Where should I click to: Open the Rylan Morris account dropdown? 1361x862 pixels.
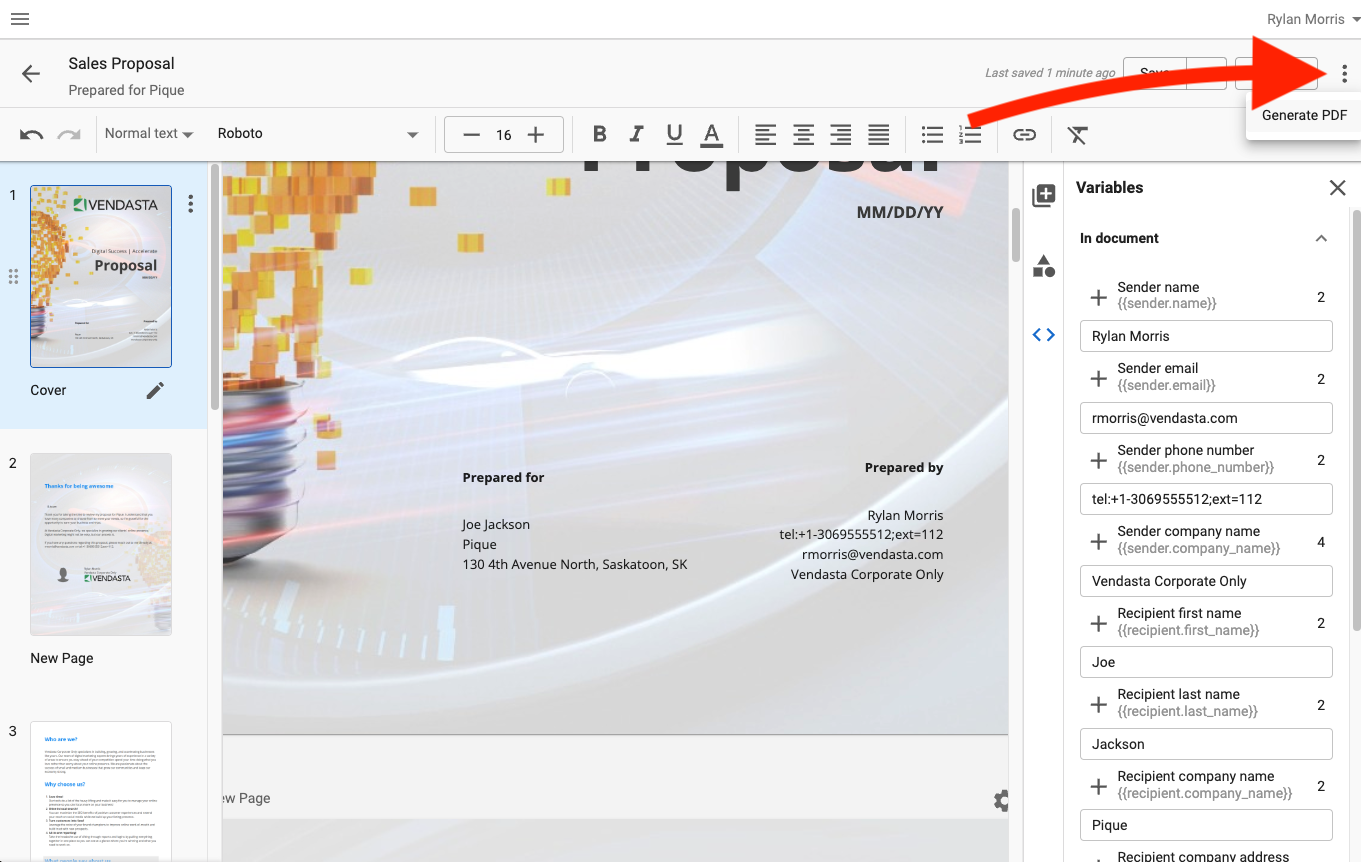[x=1313, y=19]
